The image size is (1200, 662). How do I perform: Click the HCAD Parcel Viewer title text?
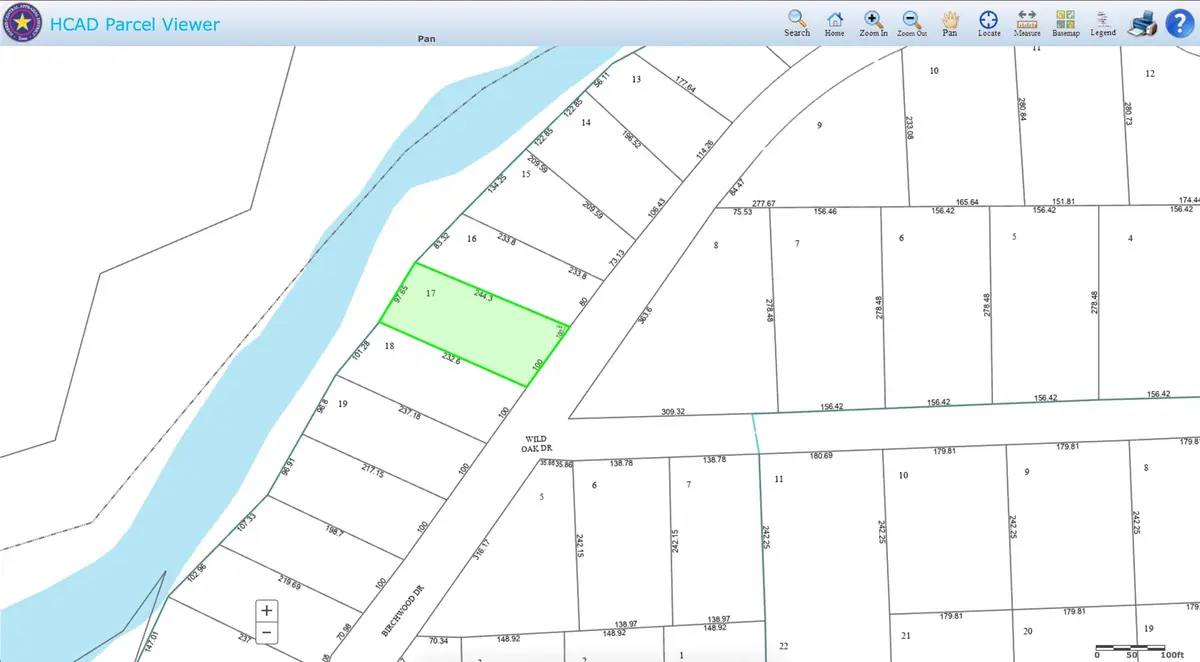click(135, 24)
